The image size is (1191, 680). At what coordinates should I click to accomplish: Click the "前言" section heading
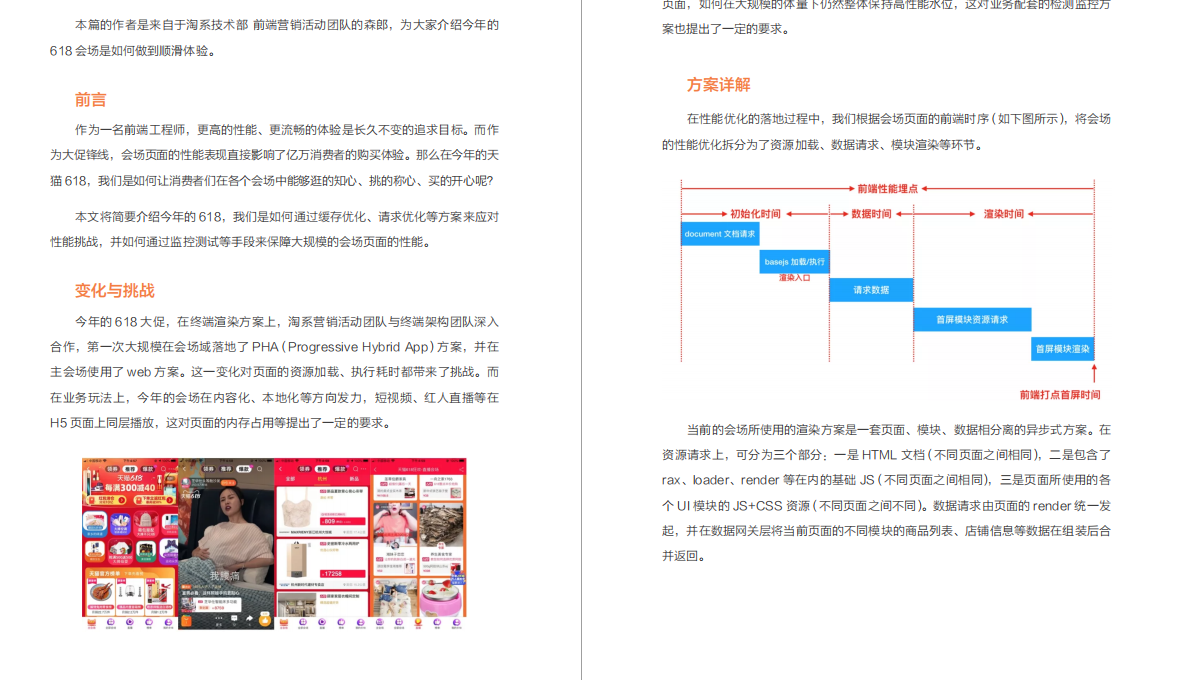90,100
